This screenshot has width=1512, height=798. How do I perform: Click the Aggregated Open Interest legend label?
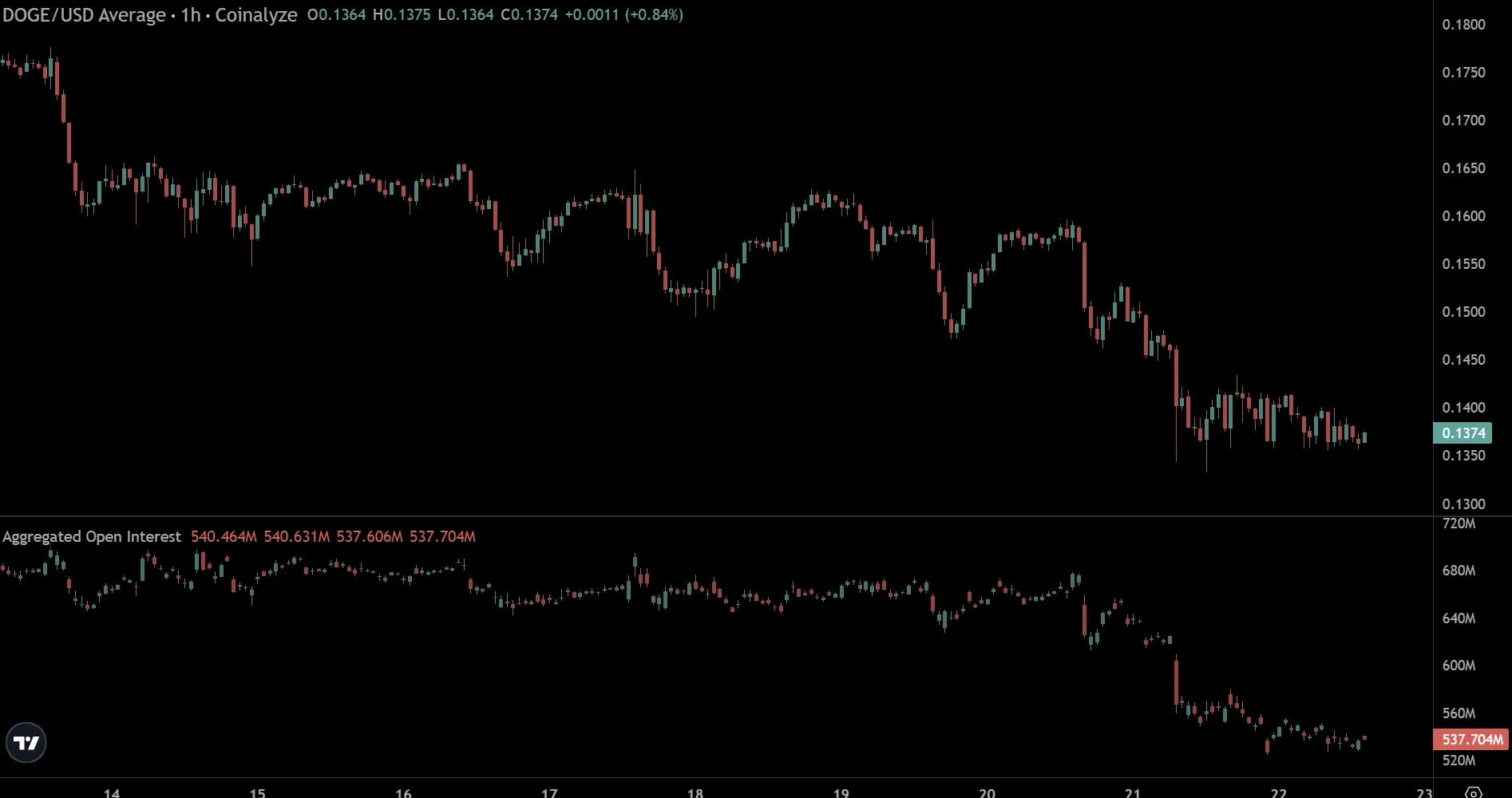(92, 537)
